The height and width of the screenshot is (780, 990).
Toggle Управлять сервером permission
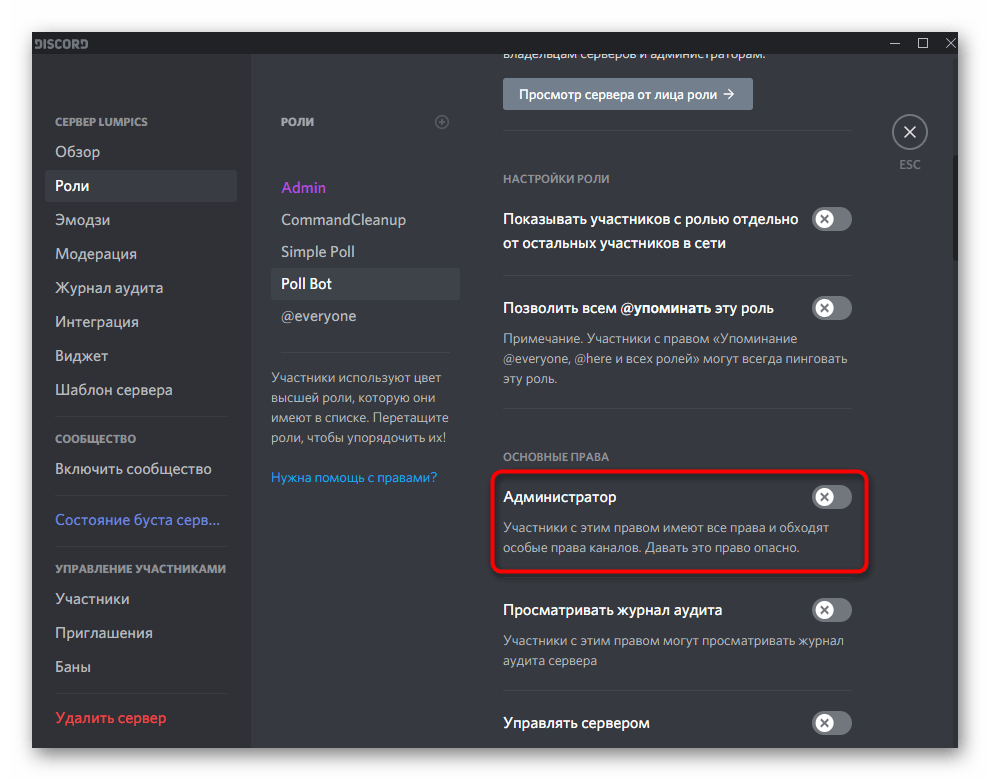click(x=832, y=723)
